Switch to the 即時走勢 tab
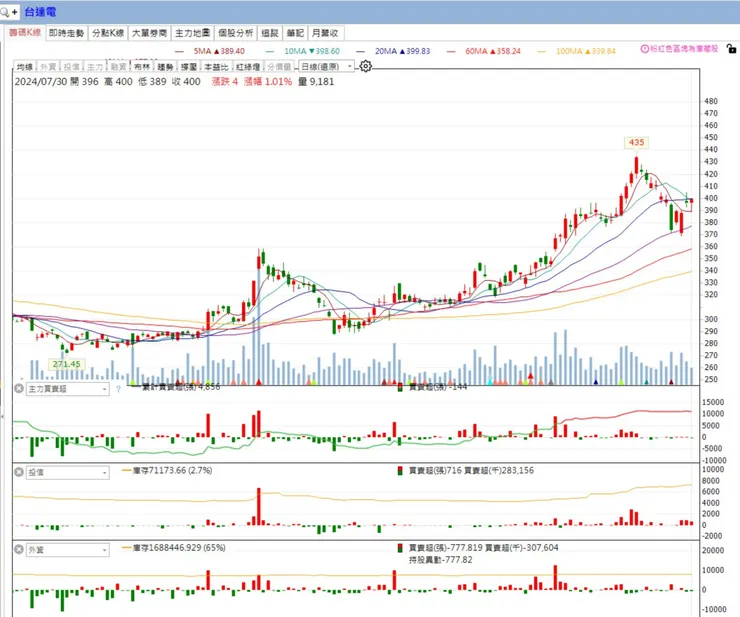The height and width of the screenshot is (617, 740). click(67, 33)
